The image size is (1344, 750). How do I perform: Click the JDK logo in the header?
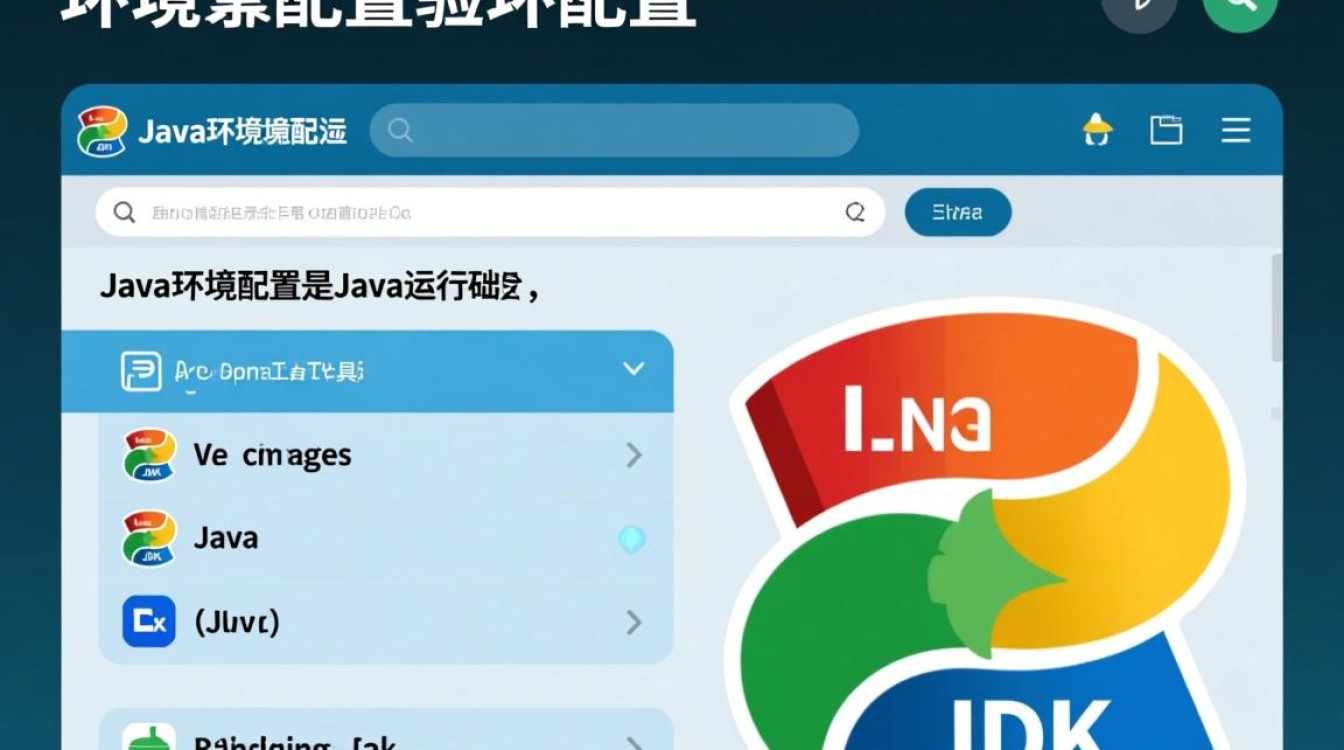(x=101, y=130)
